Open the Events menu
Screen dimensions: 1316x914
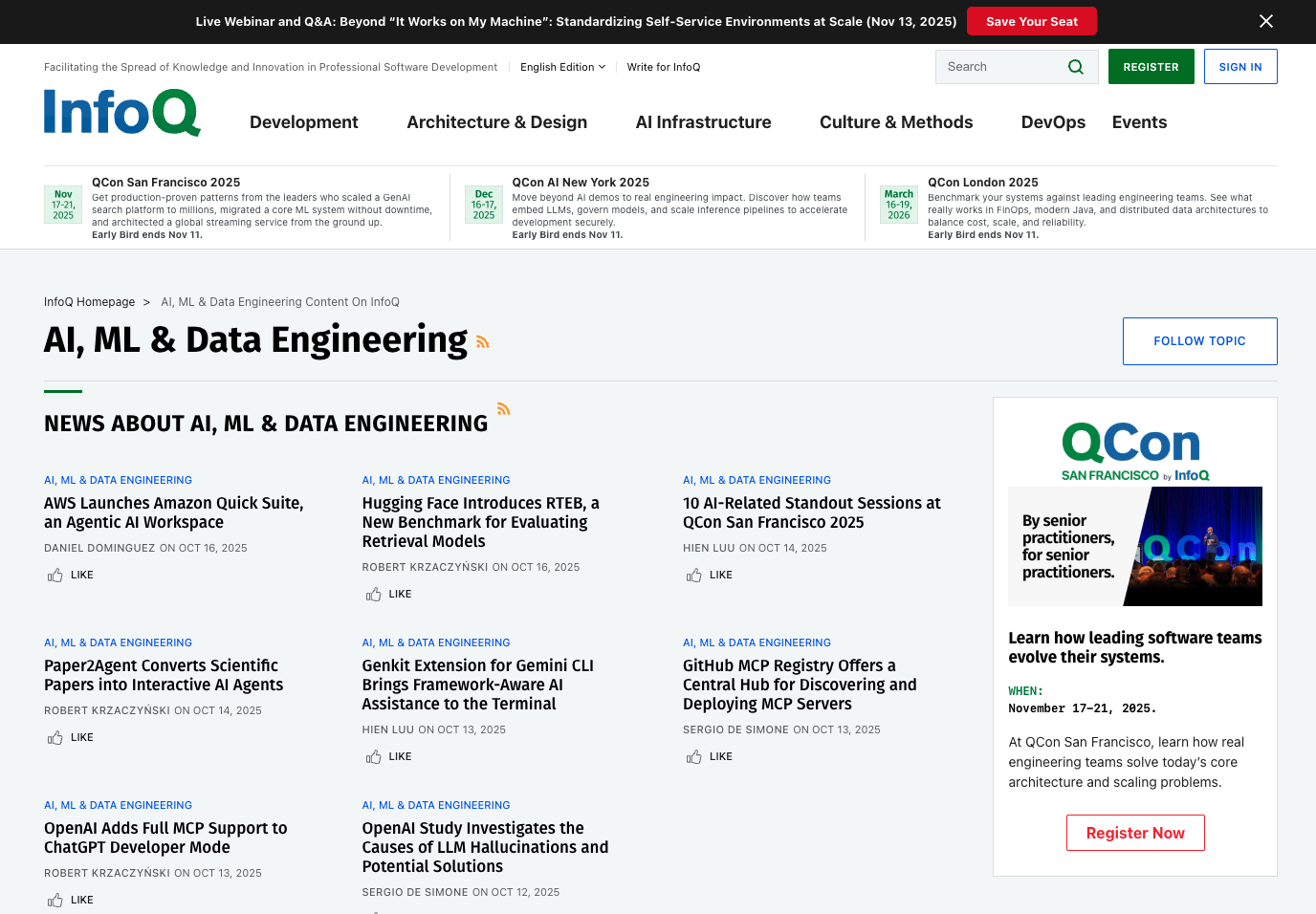pyautogui.click(x=1140, y=122)
